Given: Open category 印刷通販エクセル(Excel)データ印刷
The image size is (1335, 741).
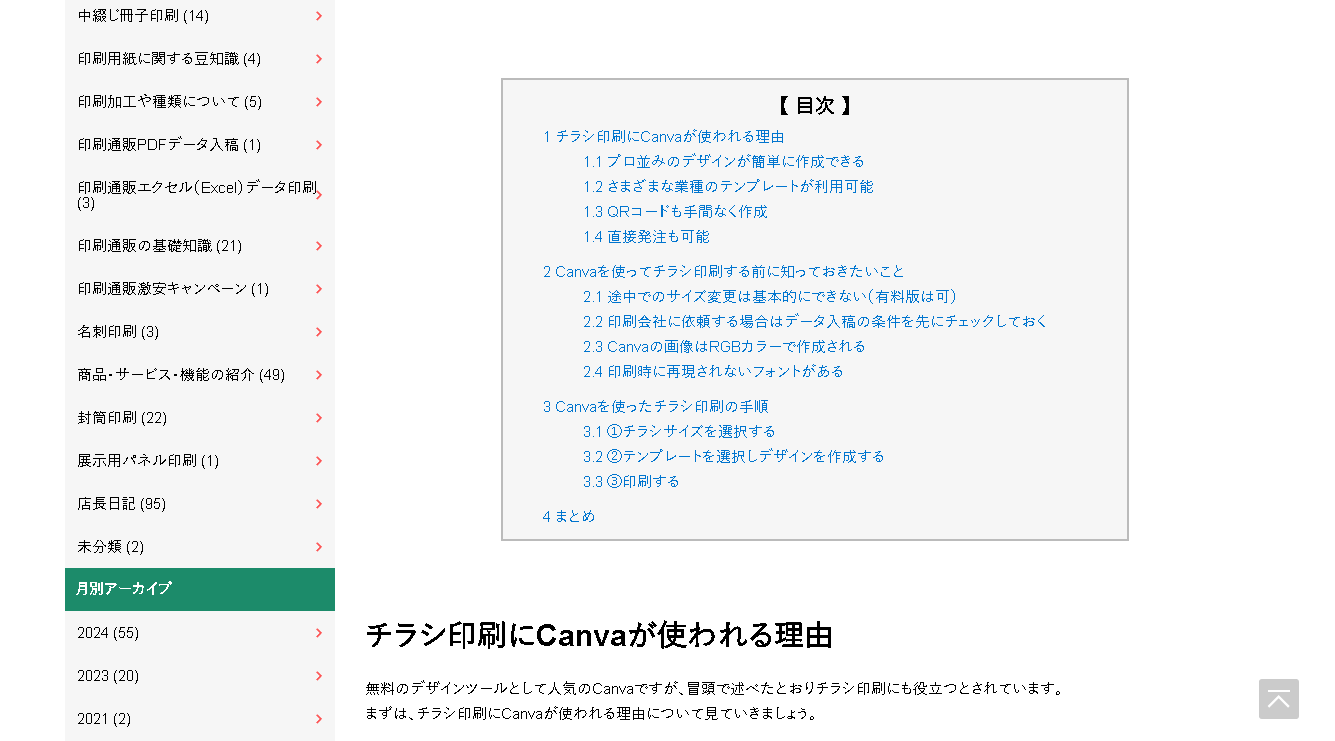Looking at the screenshot, I should [x=200, y=195].
